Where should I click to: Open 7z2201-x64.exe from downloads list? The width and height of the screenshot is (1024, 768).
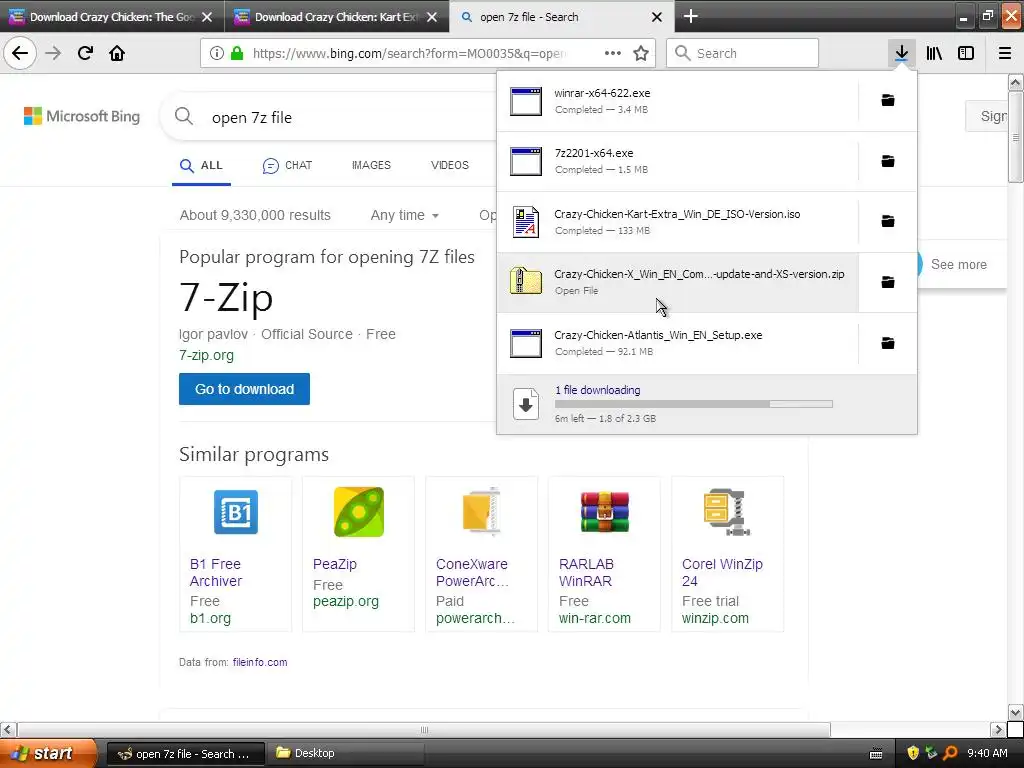pyautogui.click(x=677, y=161)
